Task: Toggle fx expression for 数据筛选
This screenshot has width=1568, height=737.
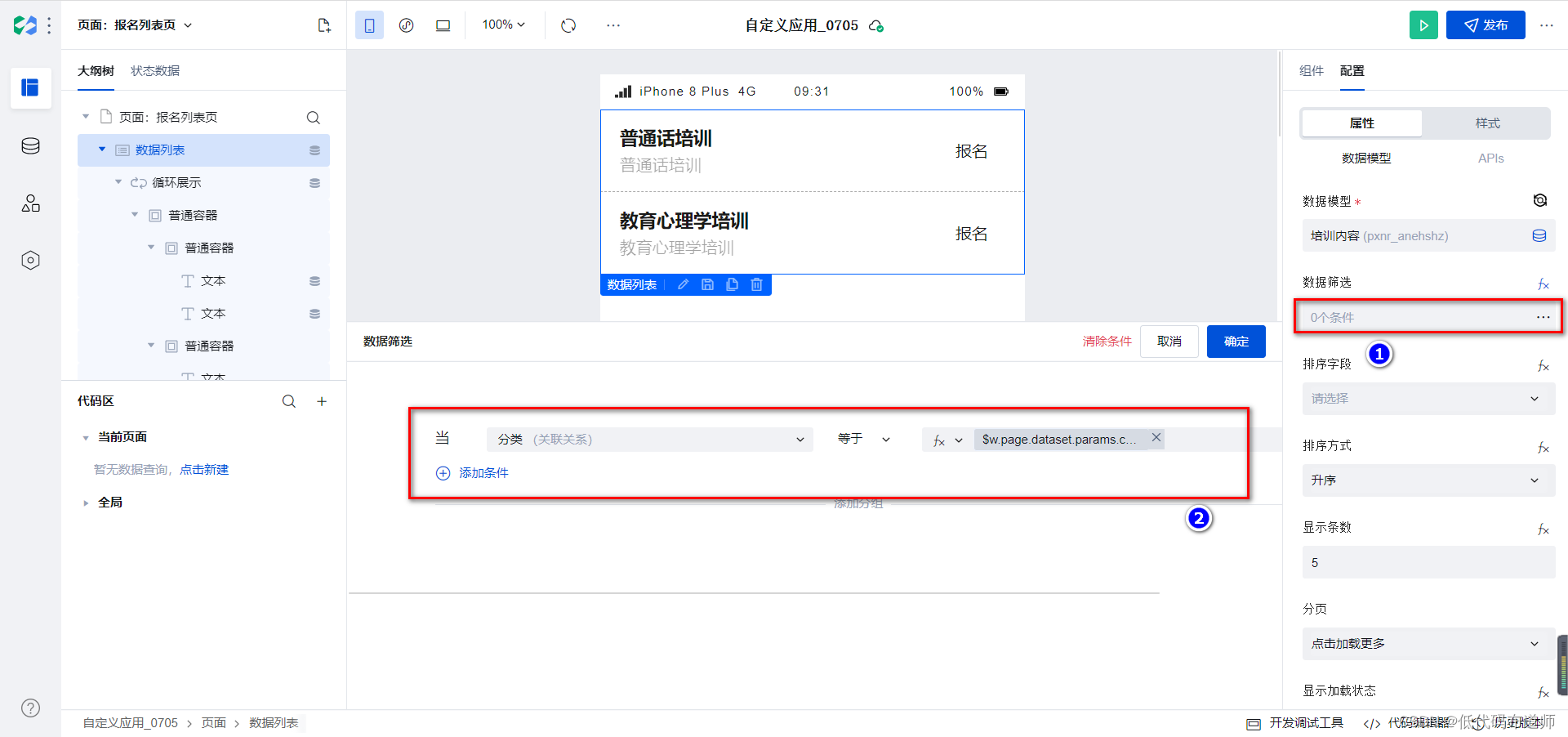Action: [1543, 284]
